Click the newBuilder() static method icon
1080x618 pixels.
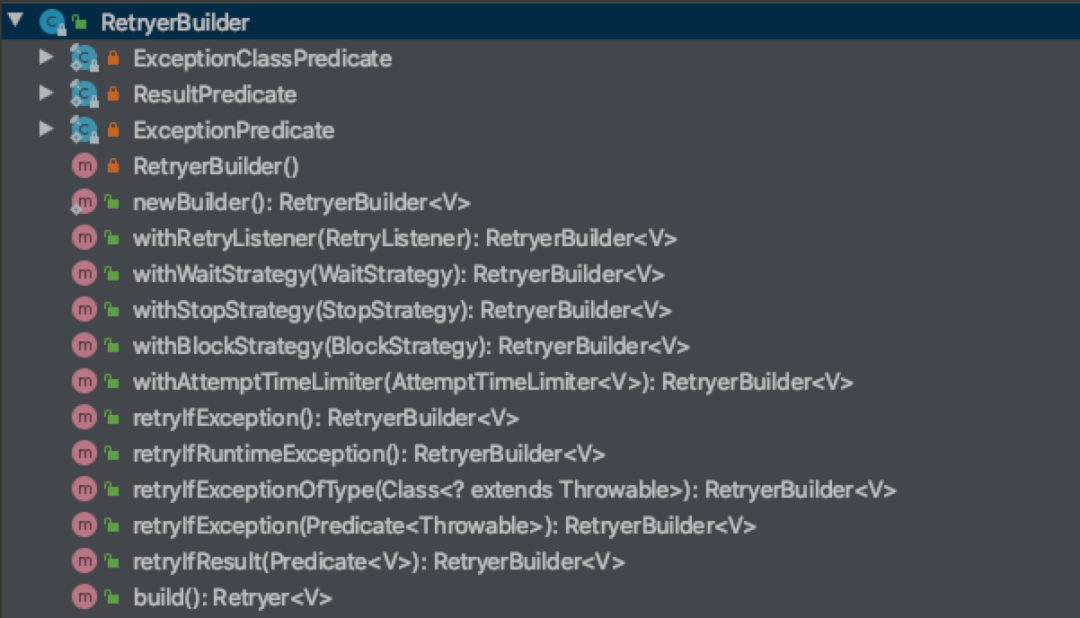[x=85, y=202]
